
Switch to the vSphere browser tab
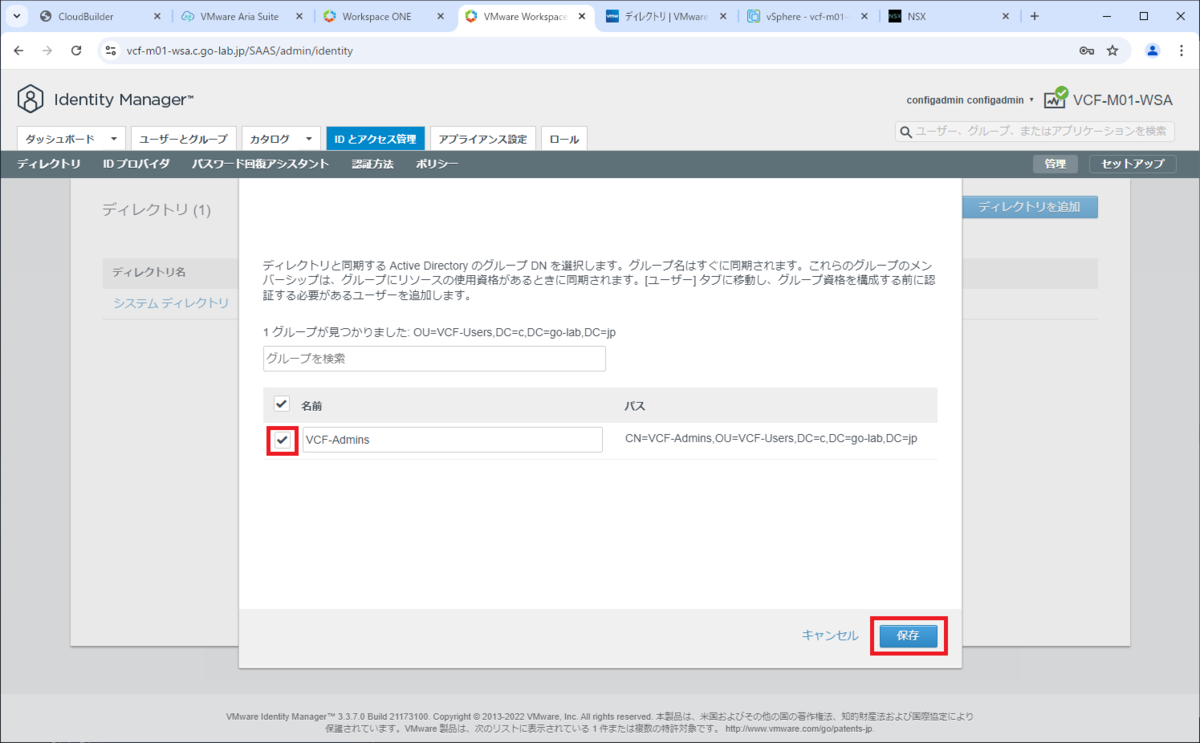pos(809,17)
